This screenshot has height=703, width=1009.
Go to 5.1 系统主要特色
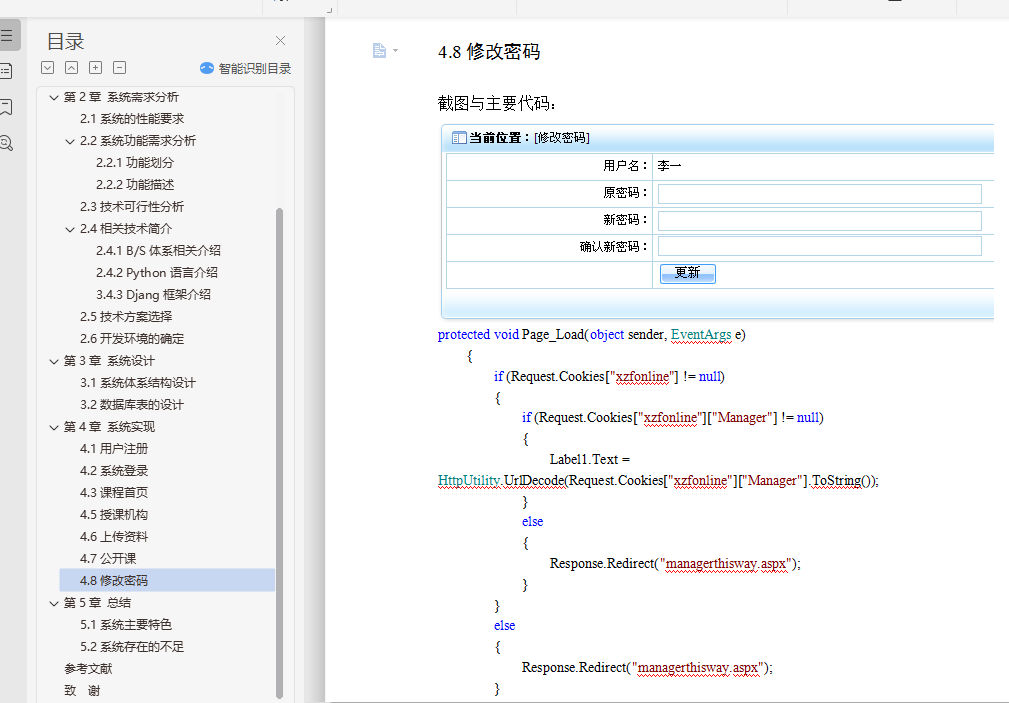(126, 624)
